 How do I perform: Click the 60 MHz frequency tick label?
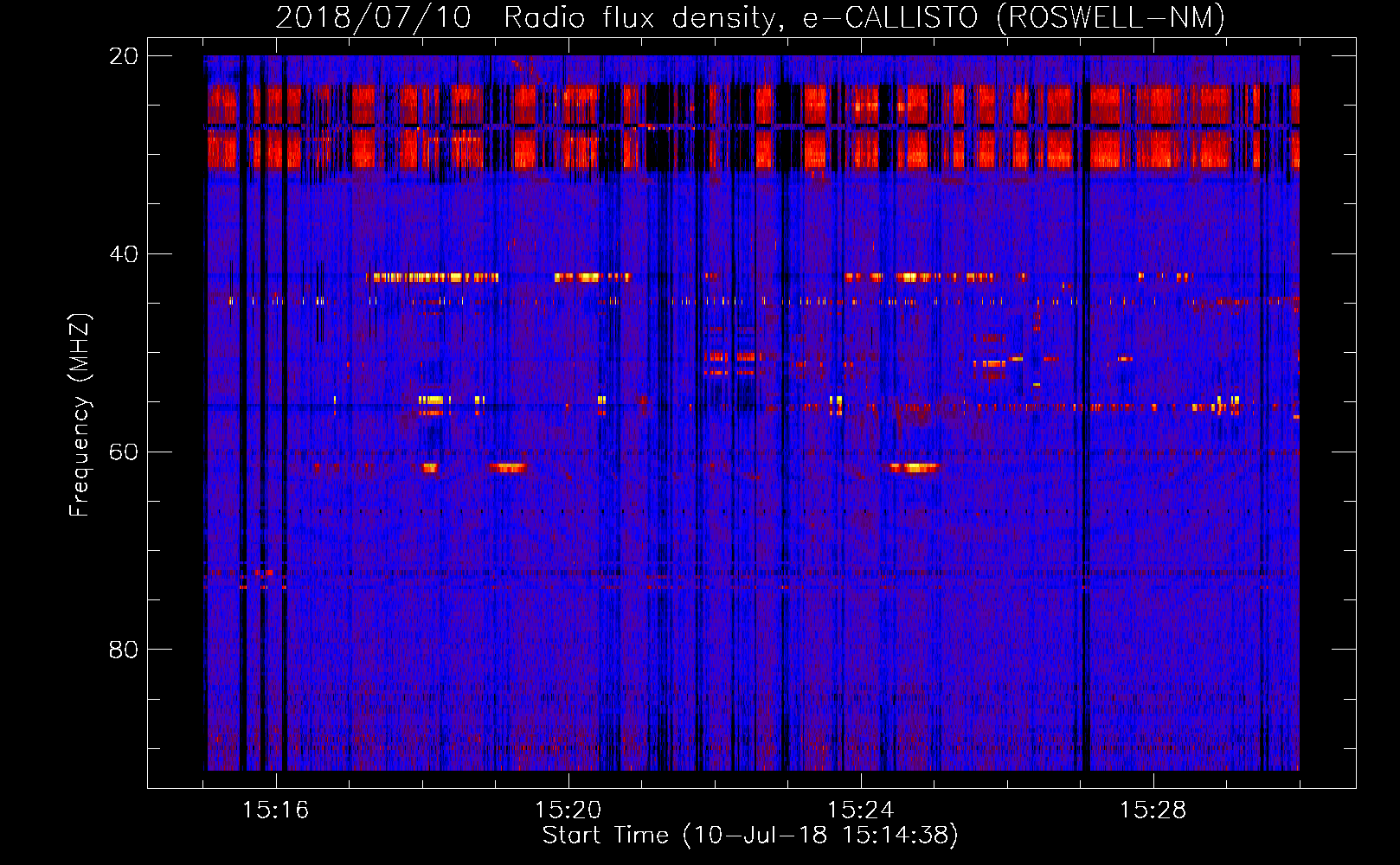[123, 452]
